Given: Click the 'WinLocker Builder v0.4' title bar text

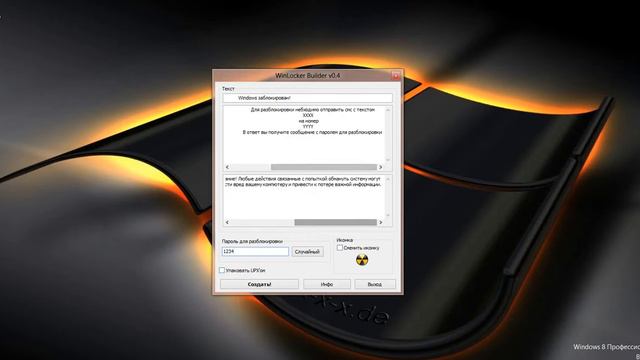Looking at the screenshot, I should point(307,76).
